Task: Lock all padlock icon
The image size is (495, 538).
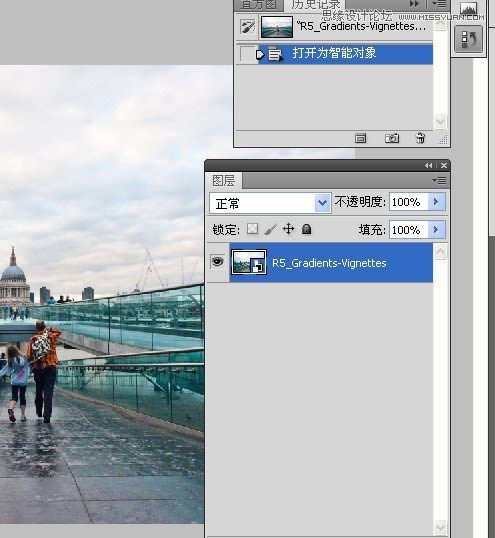Action: tap(306, 229)
